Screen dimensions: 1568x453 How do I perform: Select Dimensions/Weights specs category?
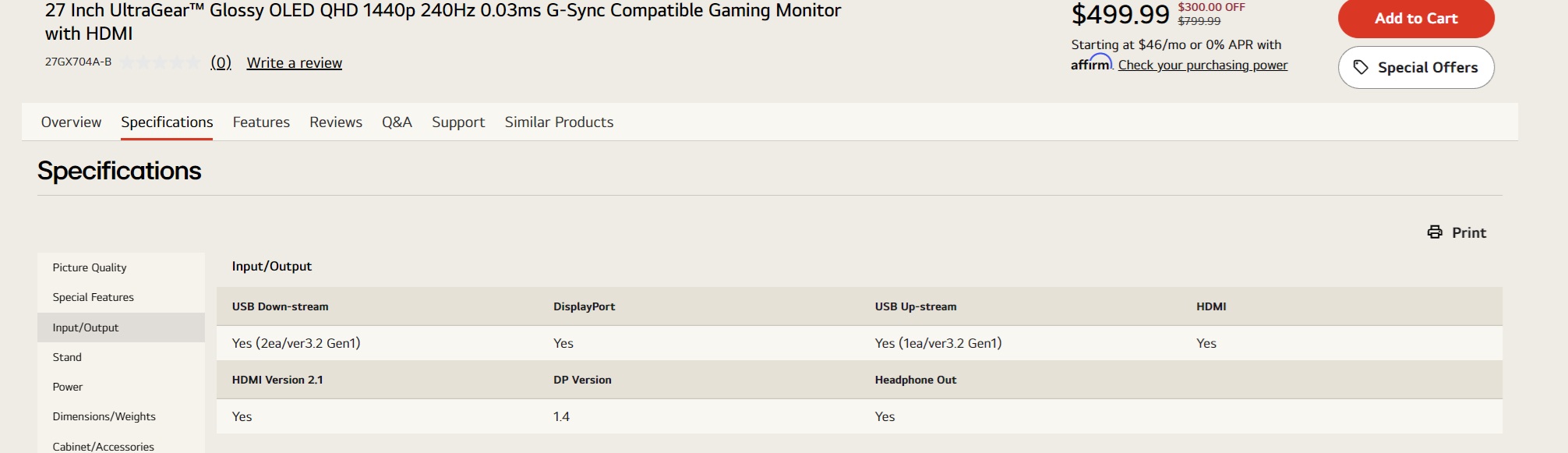(x=104, y=416)
